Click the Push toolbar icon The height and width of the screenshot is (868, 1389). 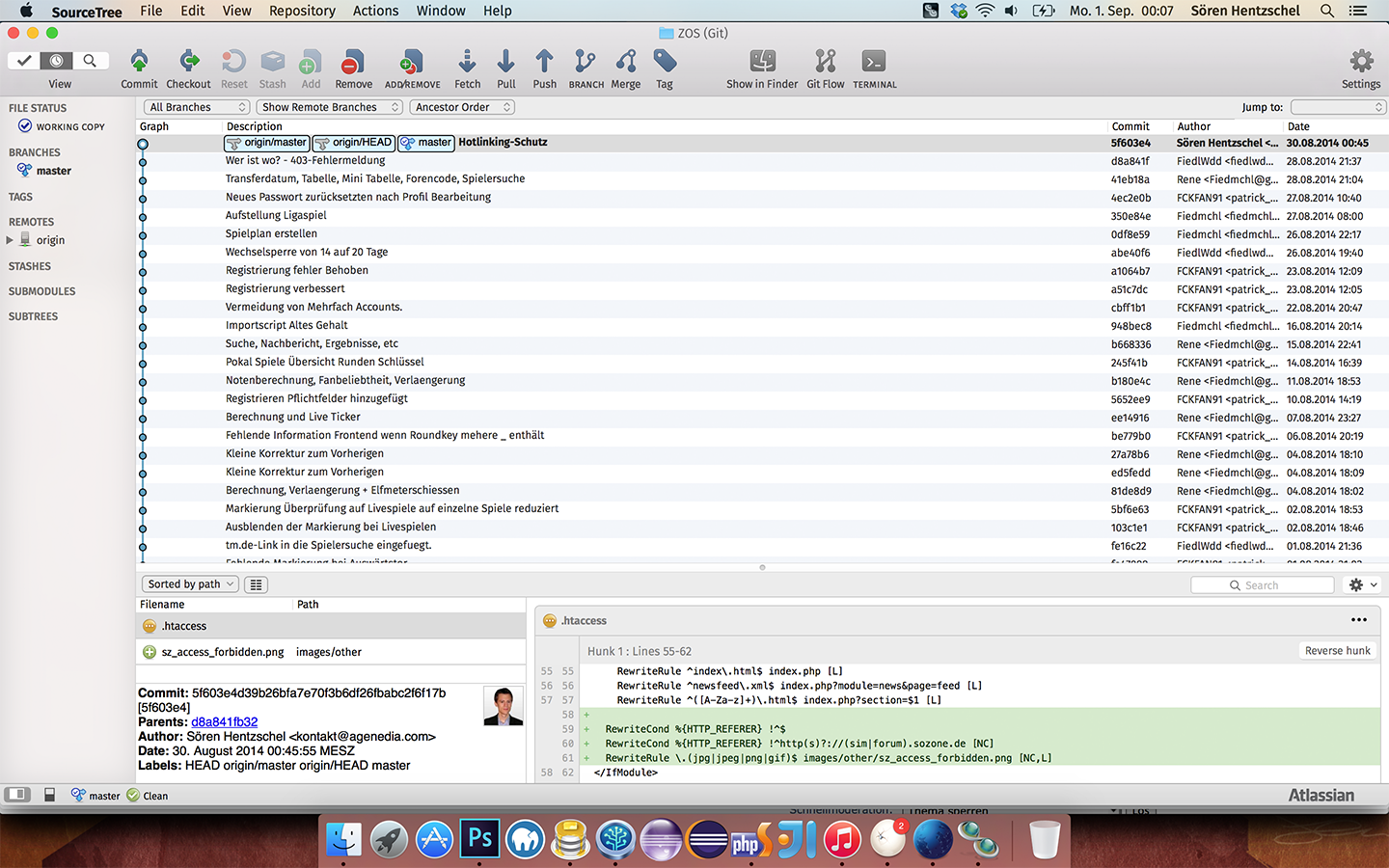click(544, 64)
